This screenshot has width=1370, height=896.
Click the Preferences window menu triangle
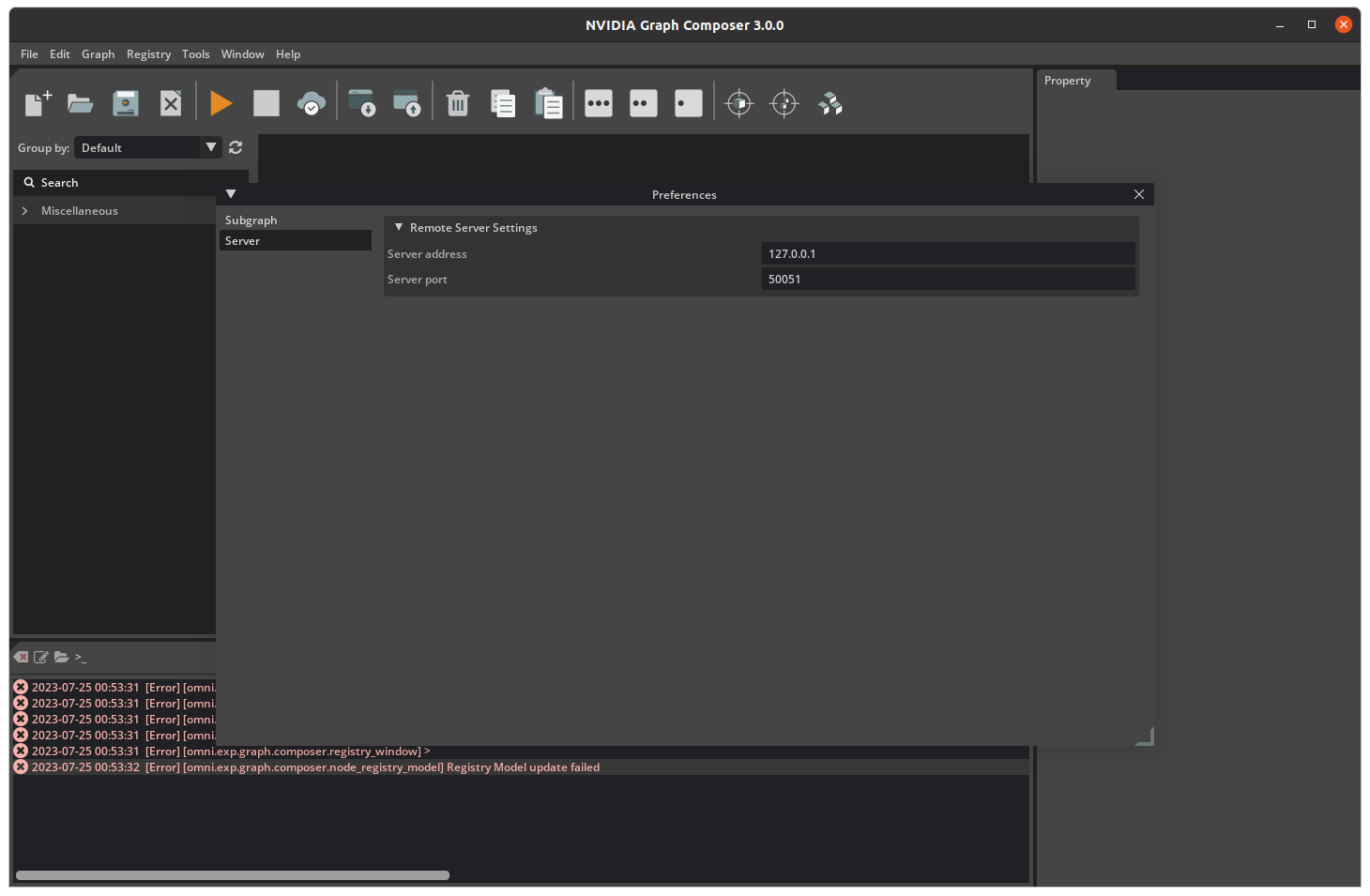pos(231,194)
